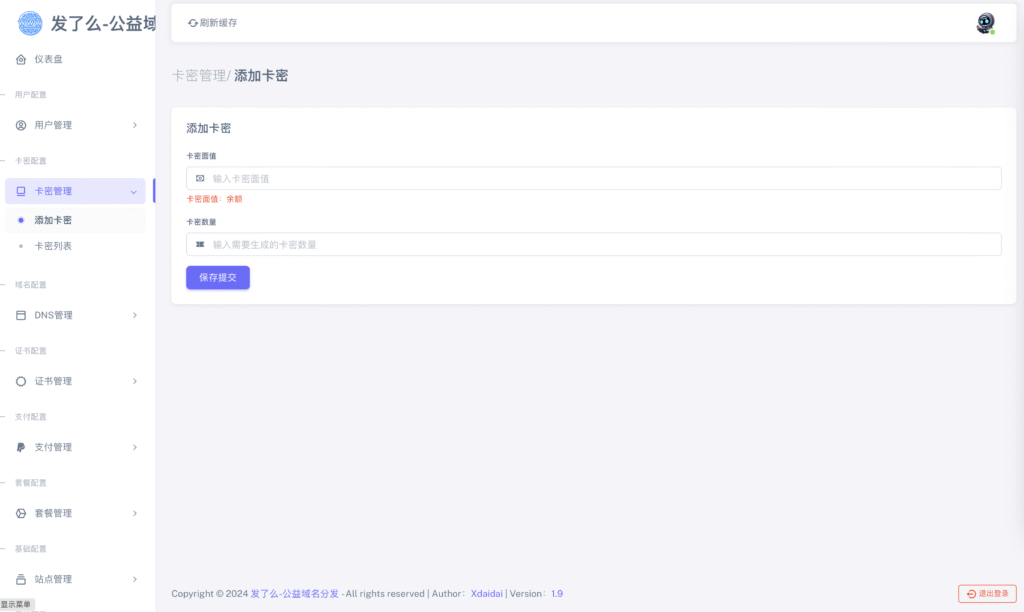
Task: Expand the DNS管理 chevron
Action: [135, 315]
